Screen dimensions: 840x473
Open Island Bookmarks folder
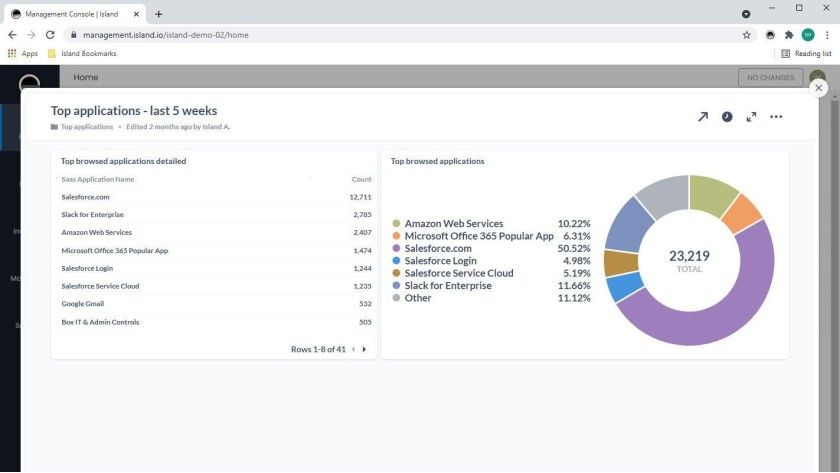[82, 54]
